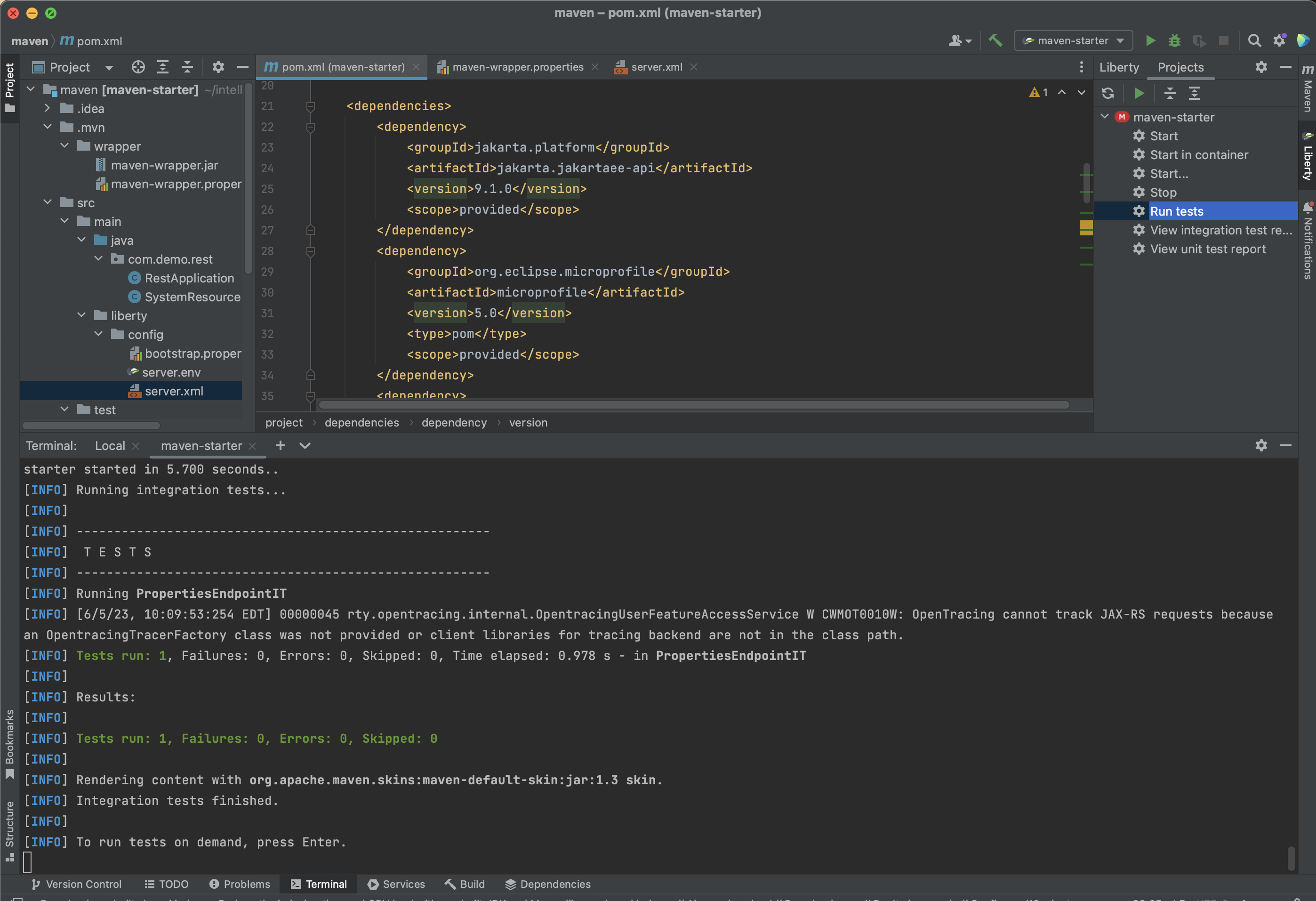Refresh the Liberty projects list
Image resolution: width=1316 pixels, height=901 pixels.
coord(1108,93)
